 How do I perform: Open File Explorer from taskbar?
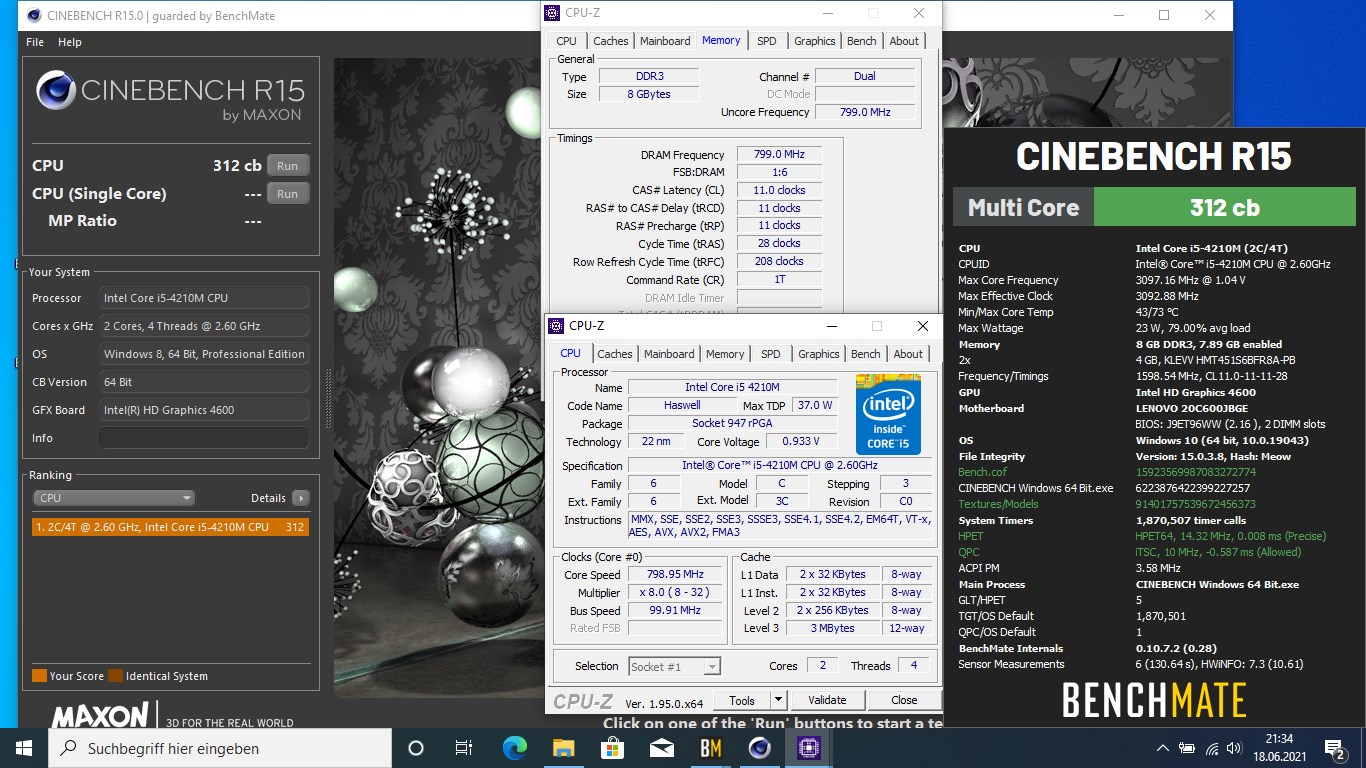tap(563, 748)
